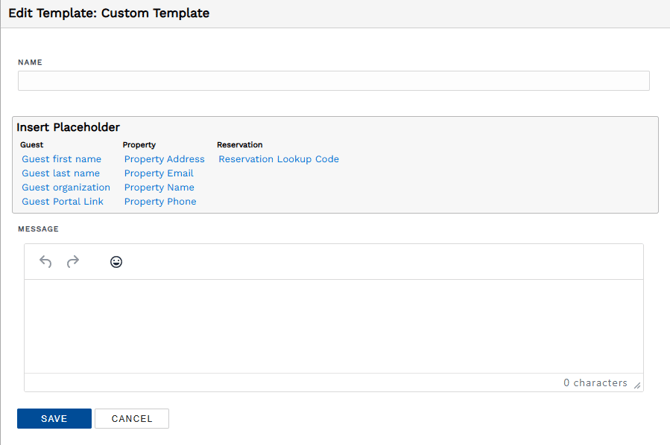Open the emoji picker smiley icon
Screen dimensions: 670x445
(116, 262)
